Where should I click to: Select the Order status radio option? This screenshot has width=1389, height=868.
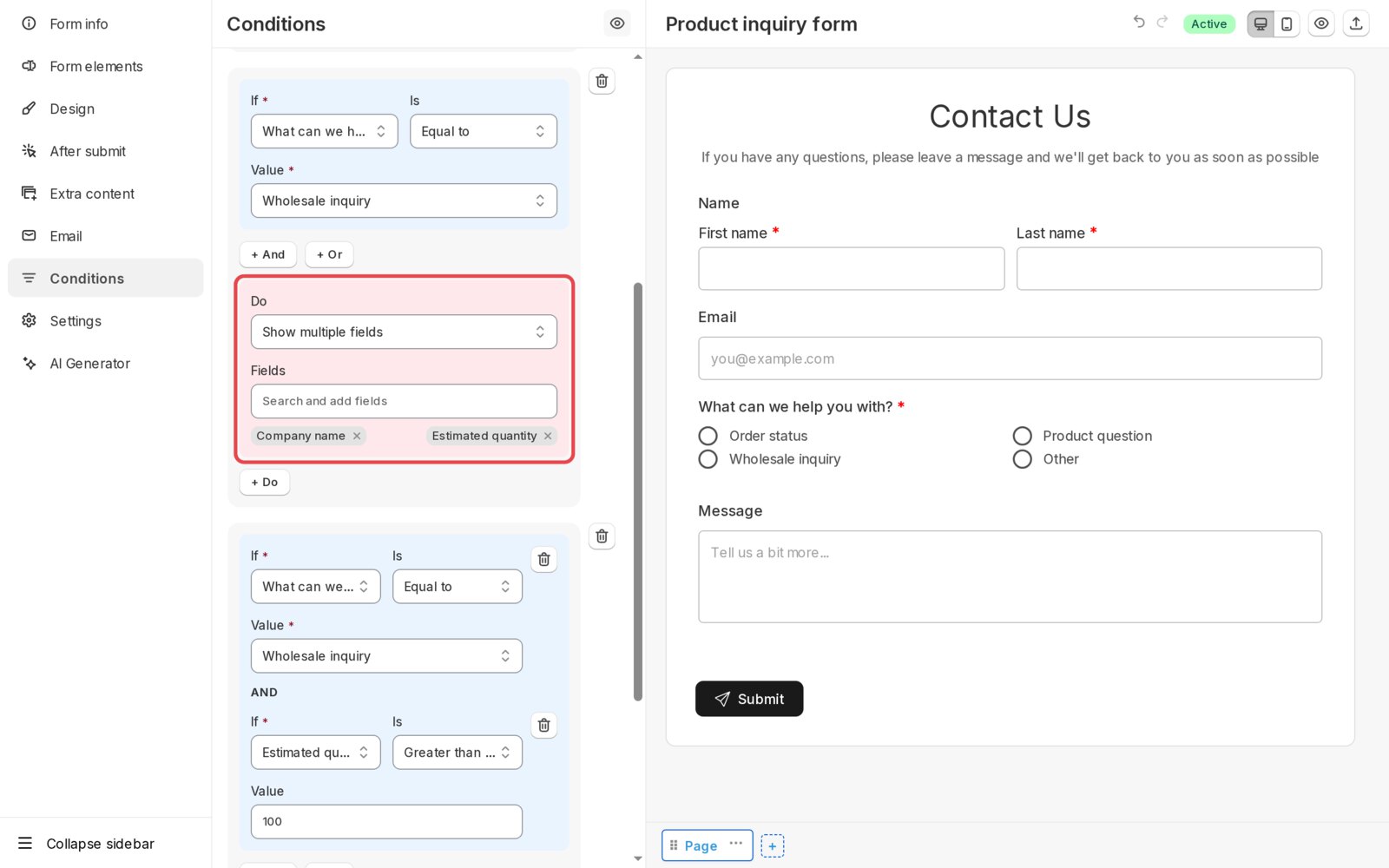pyautogui.click(x=708, y=436)
